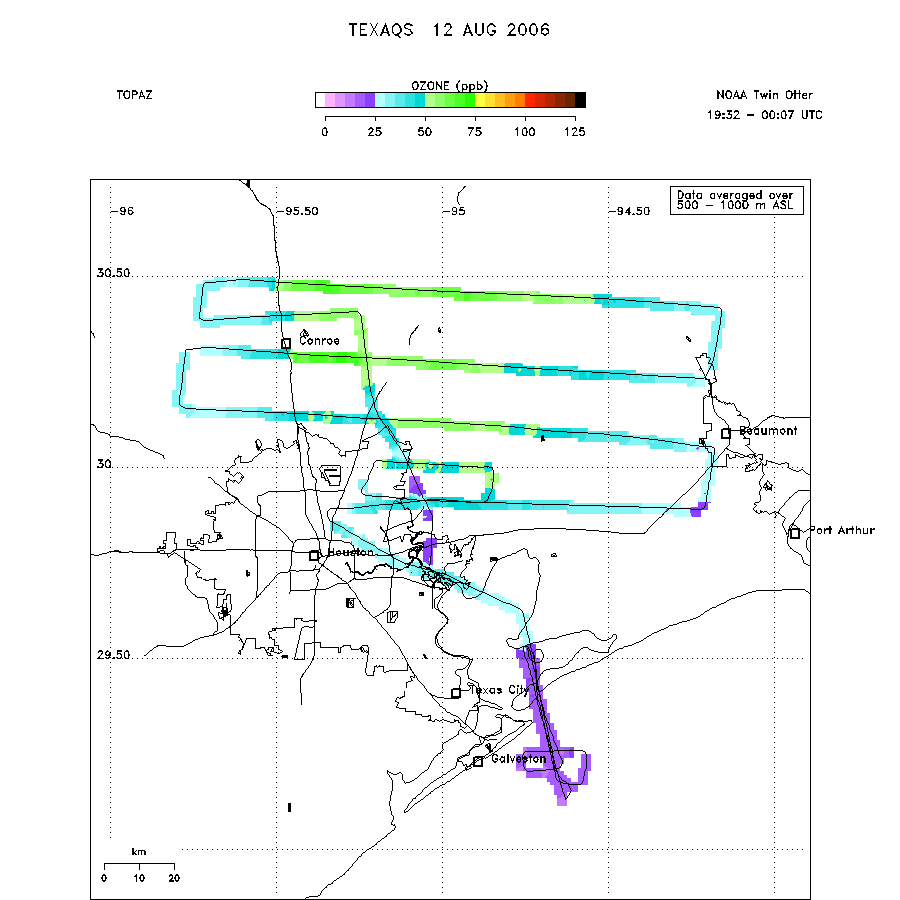Click latitude label 30.50
The image size is (900, 900).
(x=113, y=273)
